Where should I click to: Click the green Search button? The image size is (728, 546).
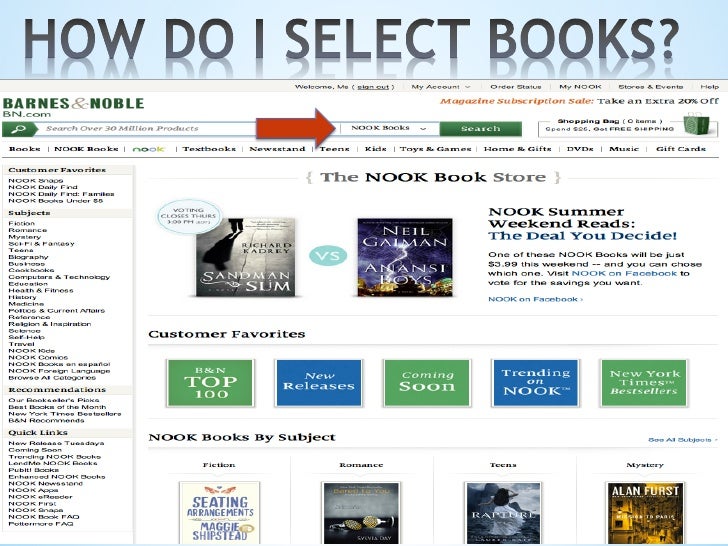[481, 129]
